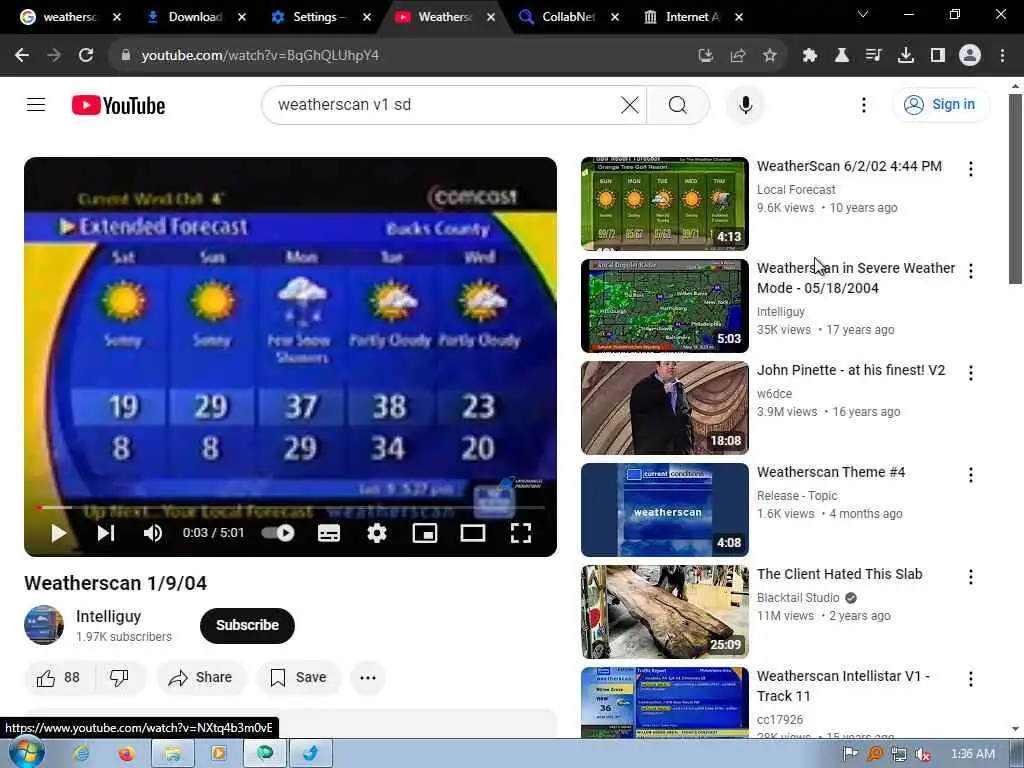1024x768 pixels.
Task: Mute the video volume
Action: click(153, 533)
